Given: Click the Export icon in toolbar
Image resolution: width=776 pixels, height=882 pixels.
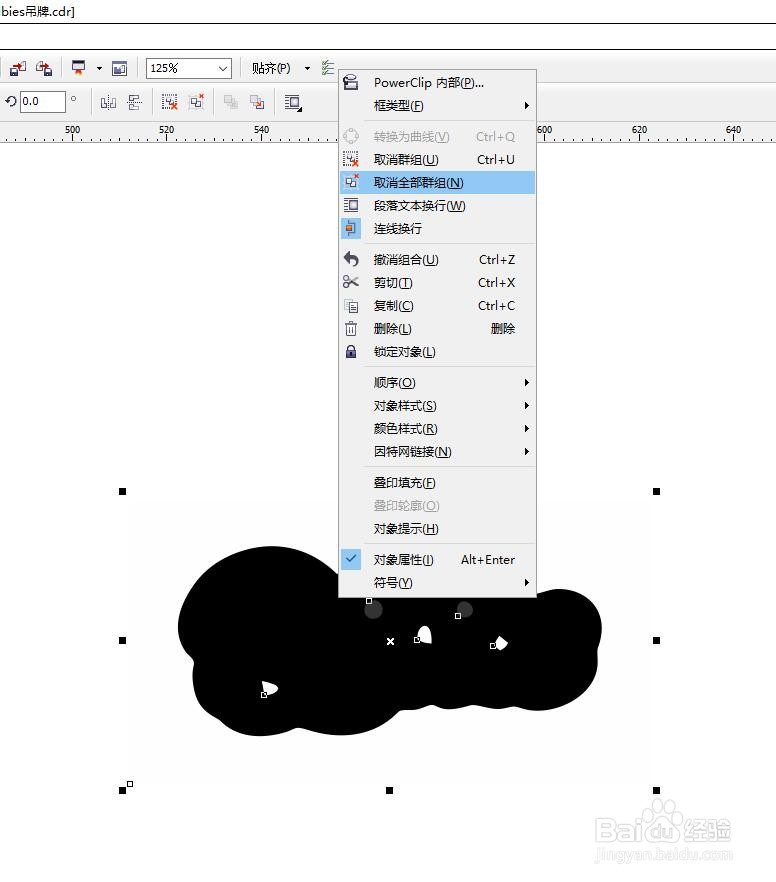Looking at the screenshot, I should tap(44, 69).
